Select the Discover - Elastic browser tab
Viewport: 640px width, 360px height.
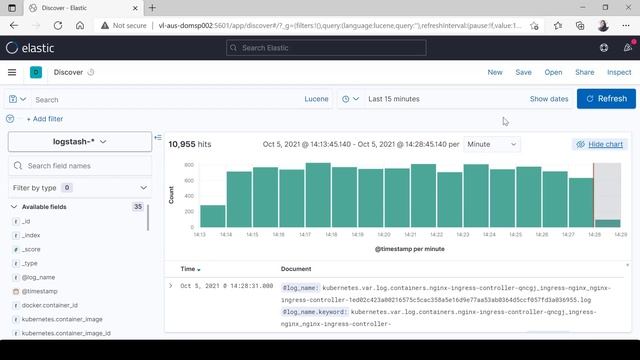point(84,8)
